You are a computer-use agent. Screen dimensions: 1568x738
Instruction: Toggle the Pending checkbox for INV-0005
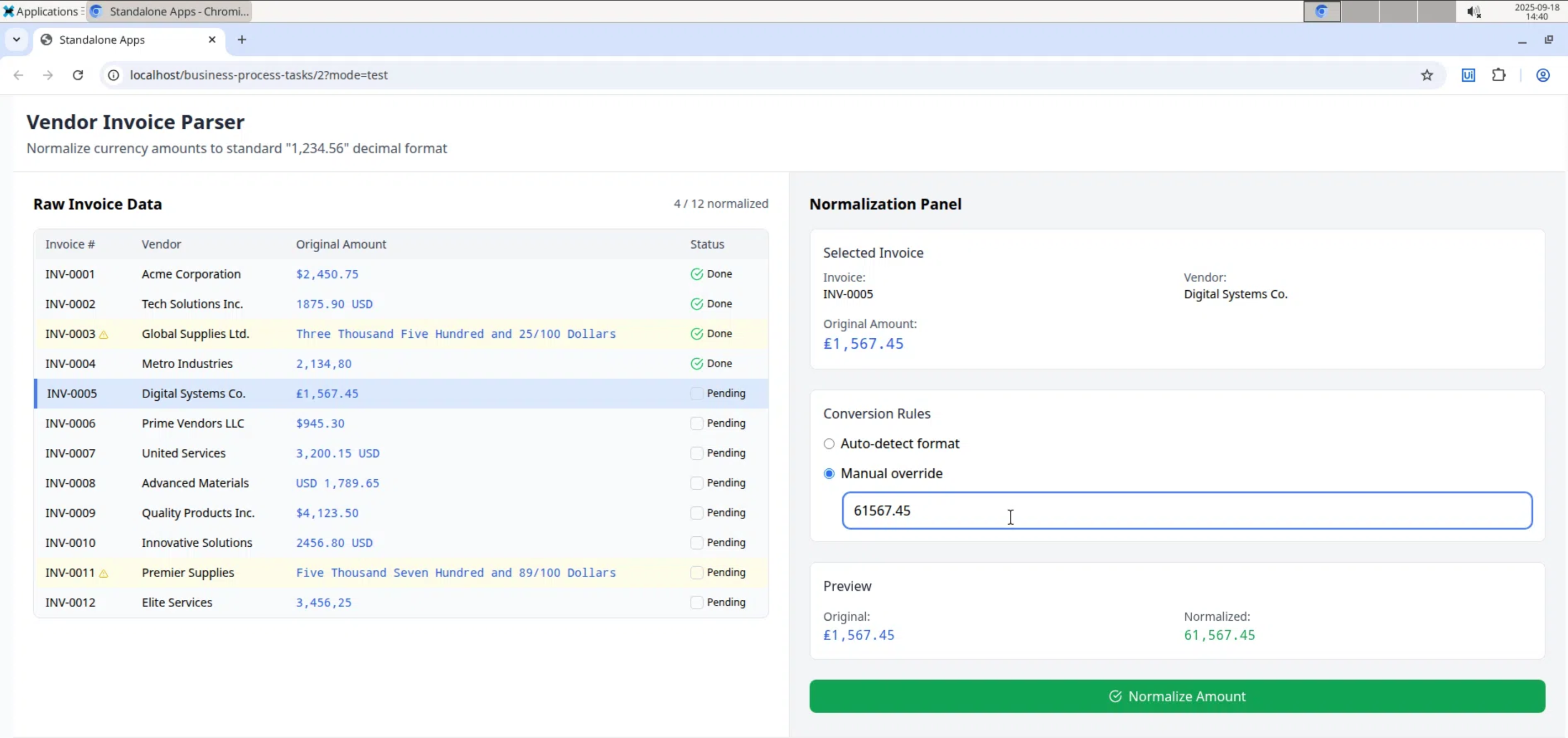tap(696, 394)
